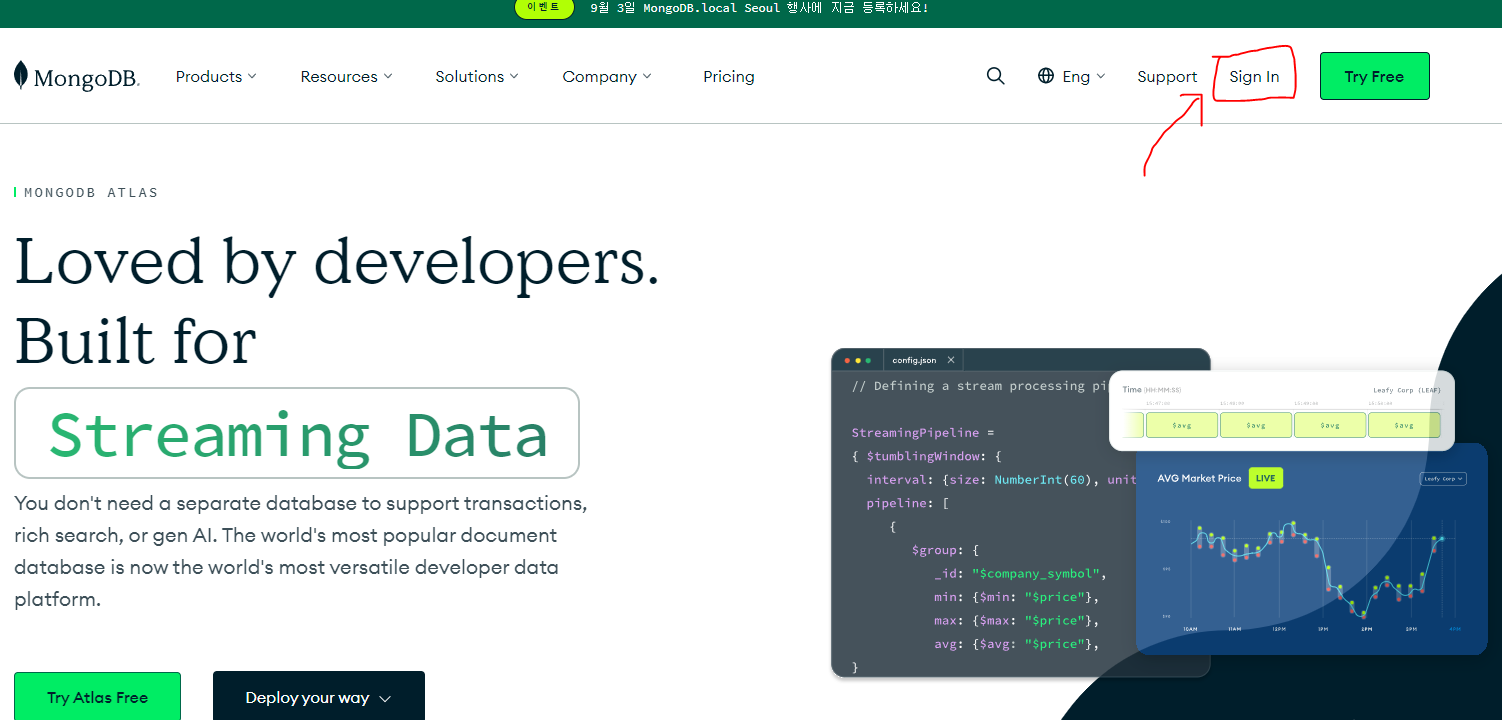This screenshot has width=1502, height=720.
Task: Click the Loved by developers heading
Action: [x=337, y=263]
